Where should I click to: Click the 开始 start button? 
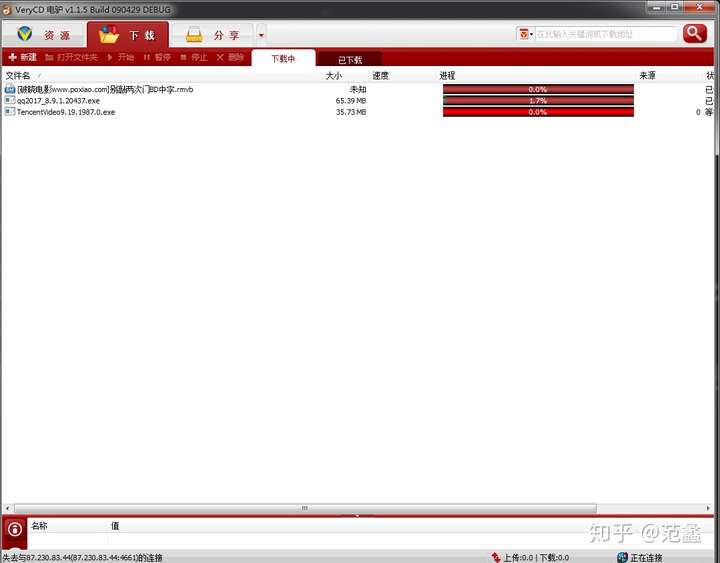120,57
